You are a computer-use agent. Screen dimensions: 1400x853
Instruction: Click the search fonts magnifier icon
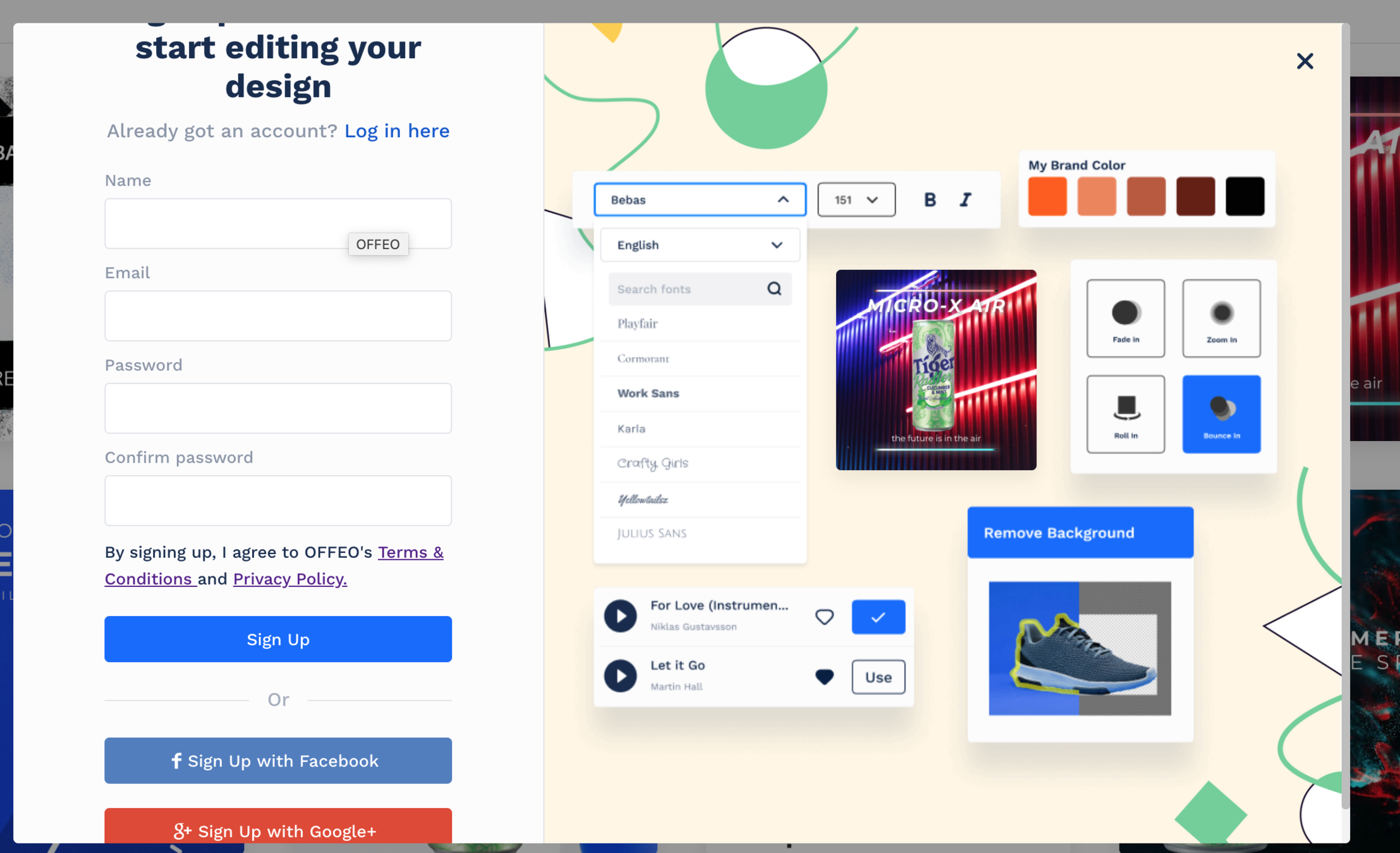tap(774, 289)
